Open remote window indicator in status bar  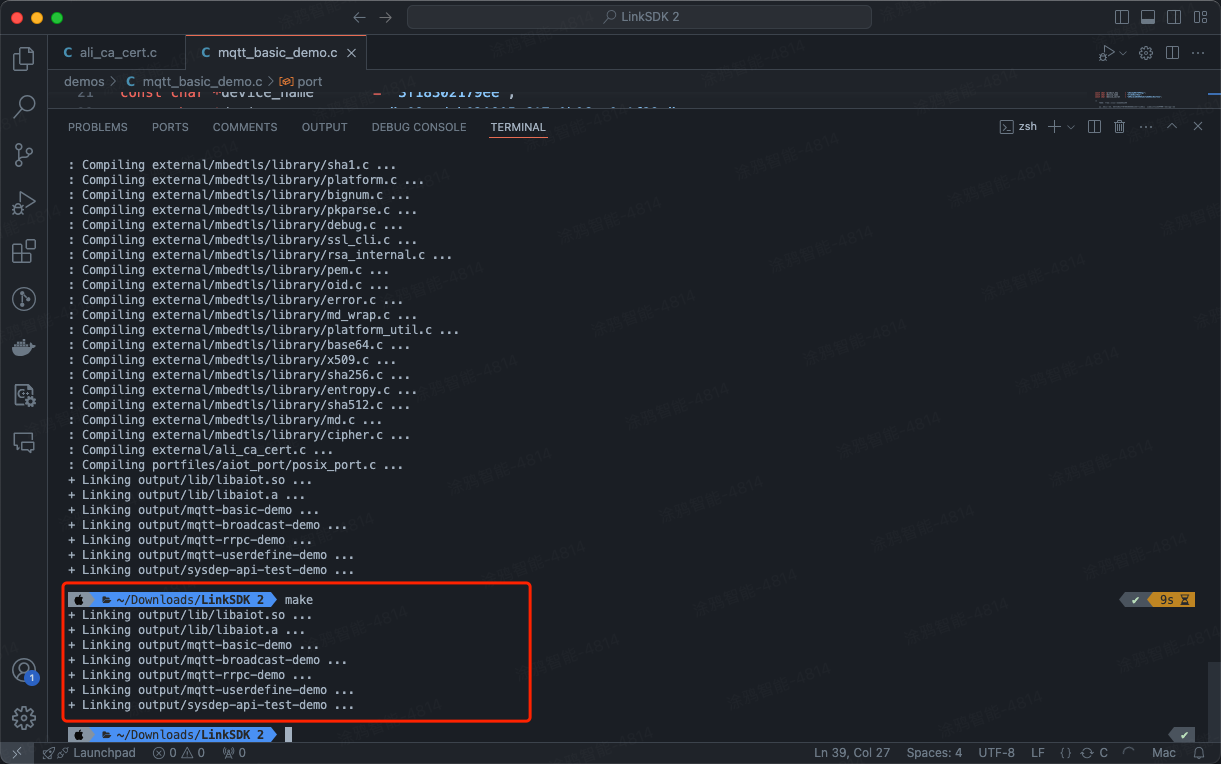point(16,753)
